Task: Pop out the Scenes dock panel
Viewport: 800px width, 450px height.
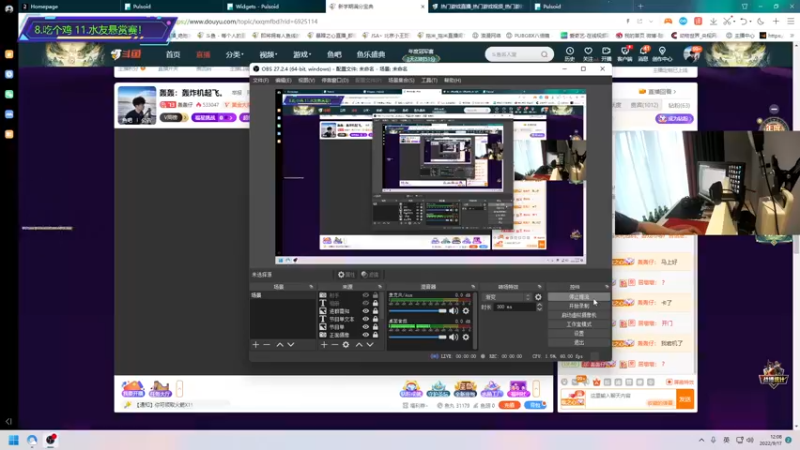Action: tap(311, 287)
